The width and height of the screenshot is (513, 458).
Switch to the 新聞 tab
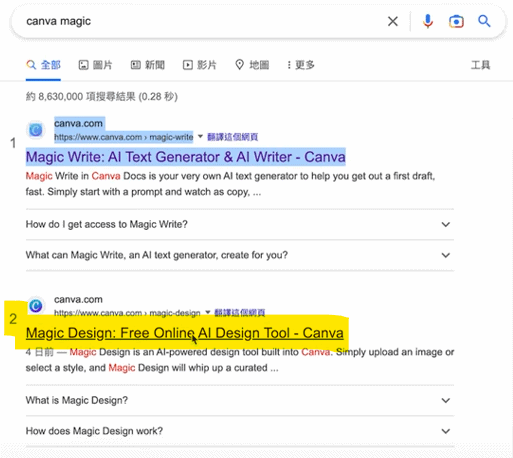point(148,65)
